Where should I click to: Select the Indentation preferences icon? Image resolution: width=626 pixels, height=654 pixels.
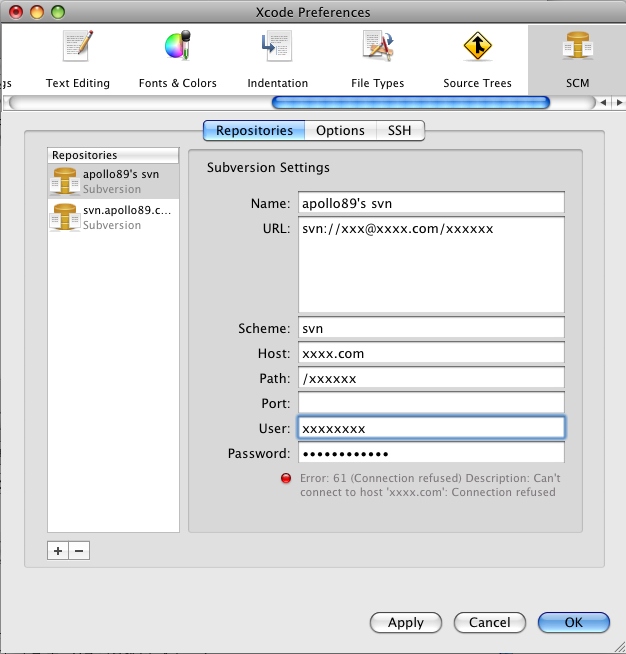pyautogui.click(x=277, y=58)
